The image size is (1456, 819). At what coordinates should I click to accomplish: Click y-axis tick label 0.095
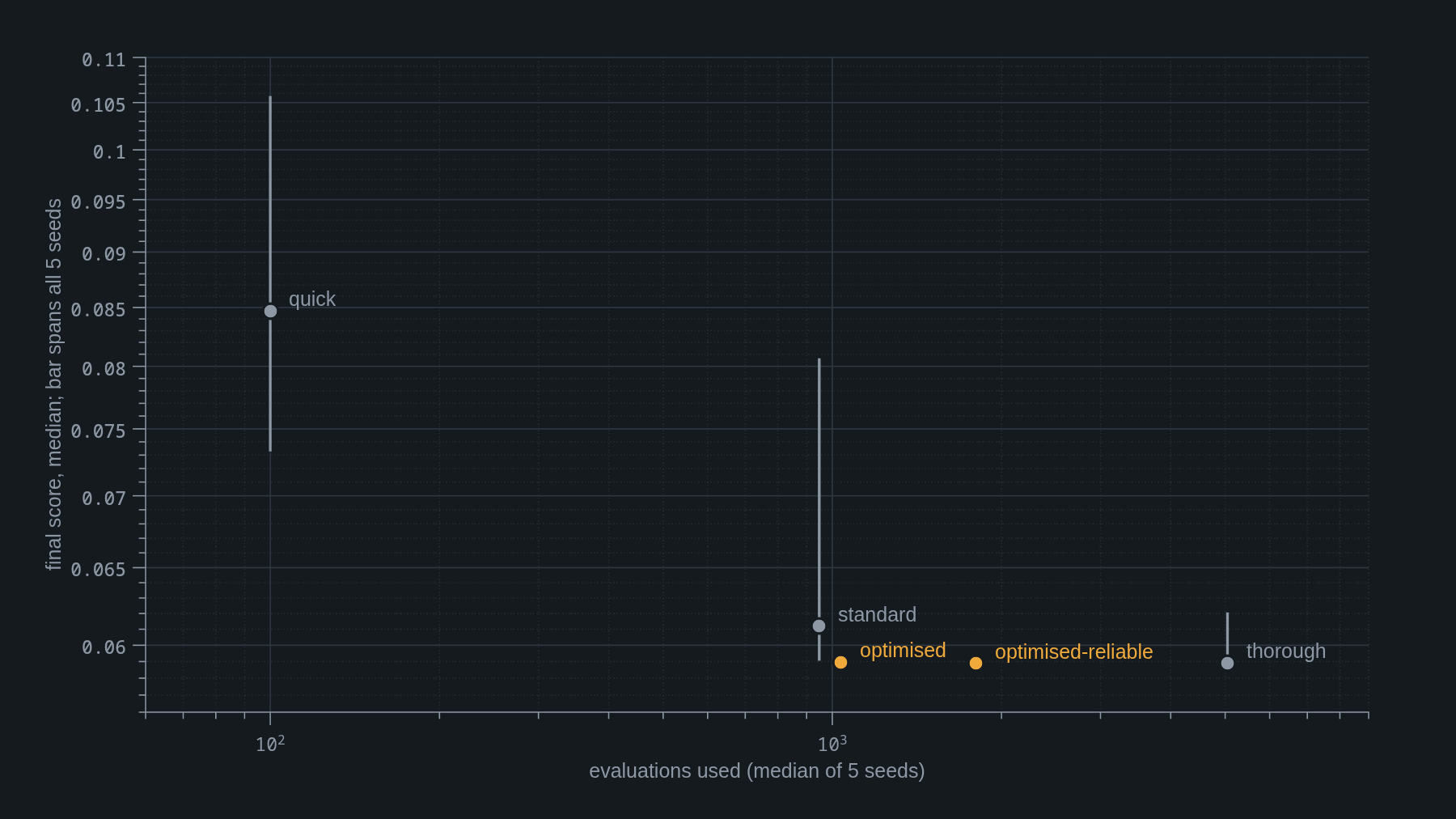tap(98, 202)
